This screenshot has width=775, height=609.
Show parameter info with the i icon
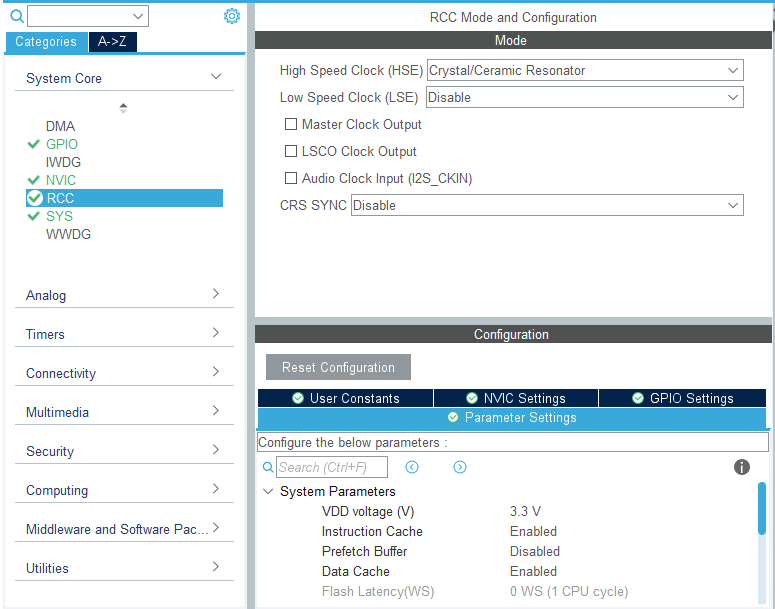click(741, 467)
